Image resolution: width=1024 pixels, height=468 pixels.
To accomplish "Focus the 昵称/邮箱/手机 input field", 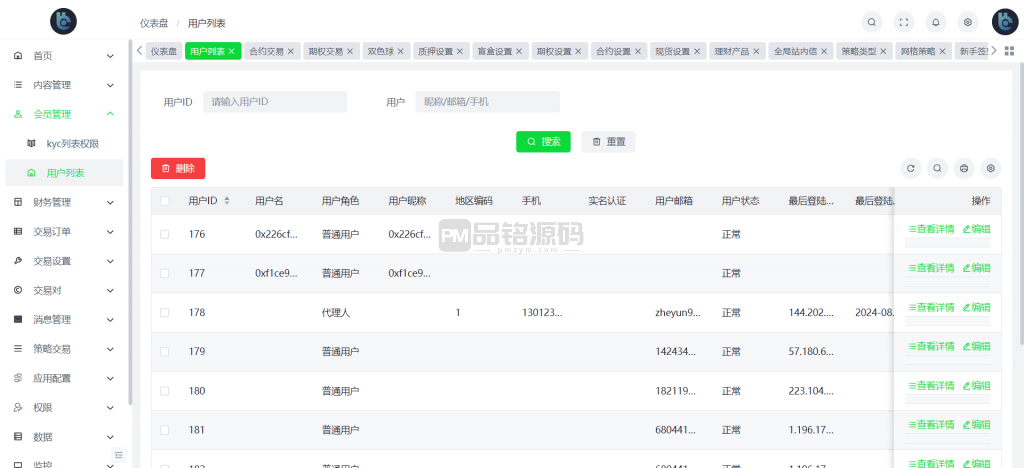I will click(488, 102).
